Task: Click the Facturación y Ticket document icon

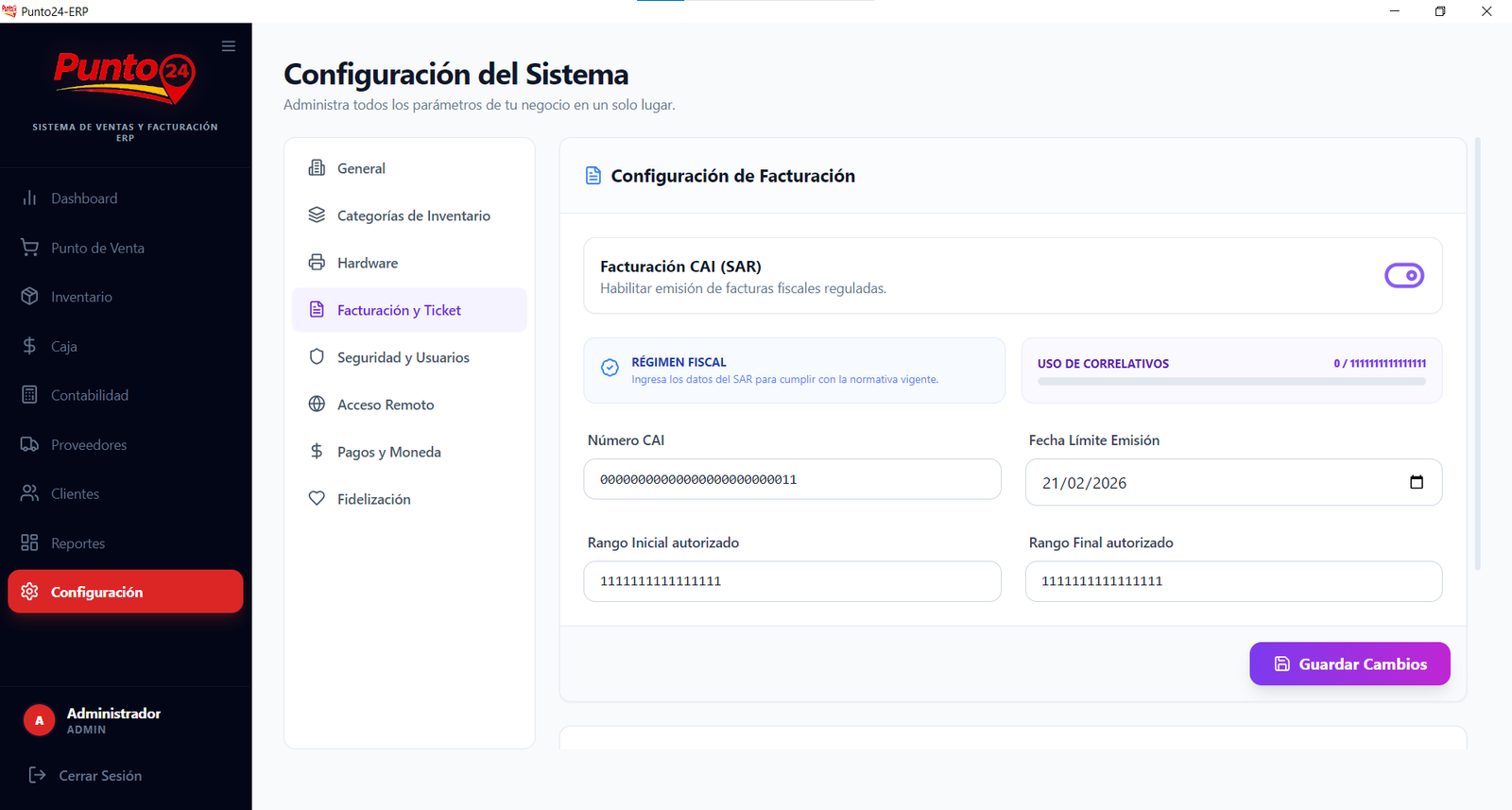Action: 317,310
